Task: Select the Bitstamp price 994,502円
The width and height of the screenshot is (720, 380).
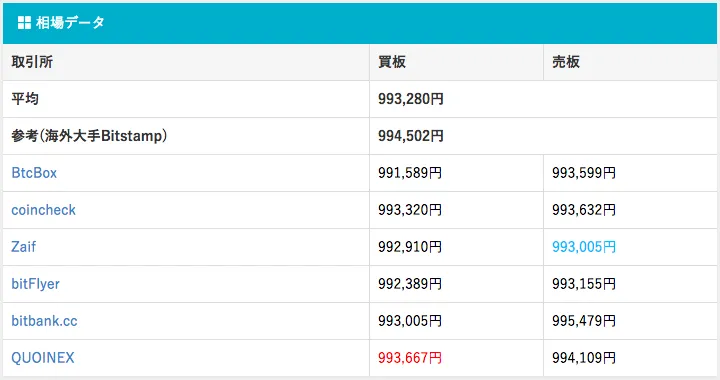Action: (x=411, y=136)
